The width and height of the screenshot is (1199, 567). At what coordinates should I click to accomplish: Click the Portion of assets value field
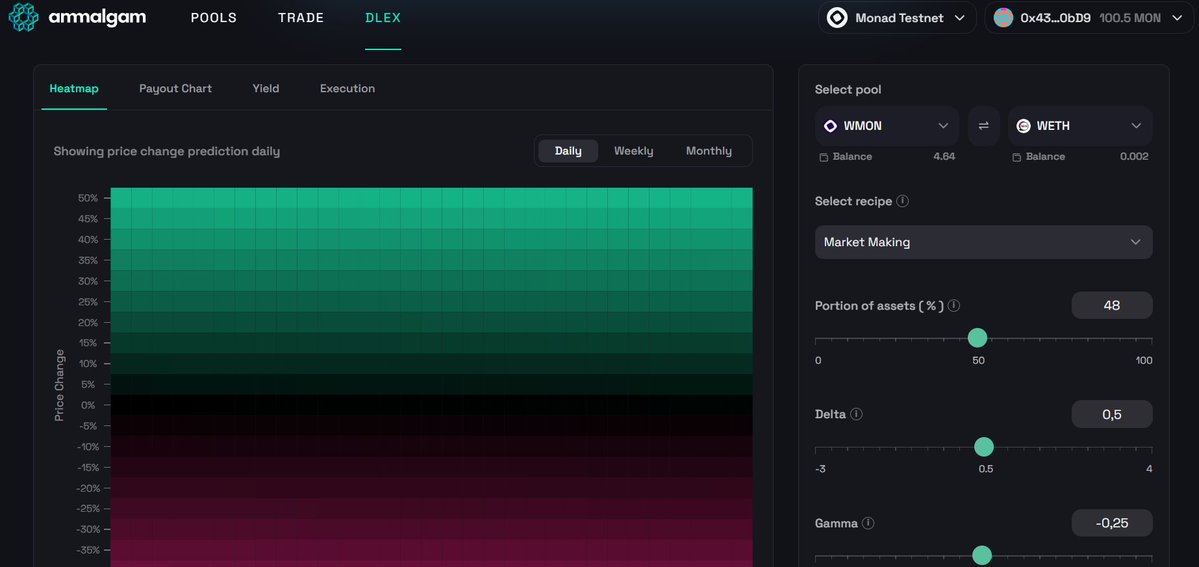pyautogui.click(x=1112, y=305)
